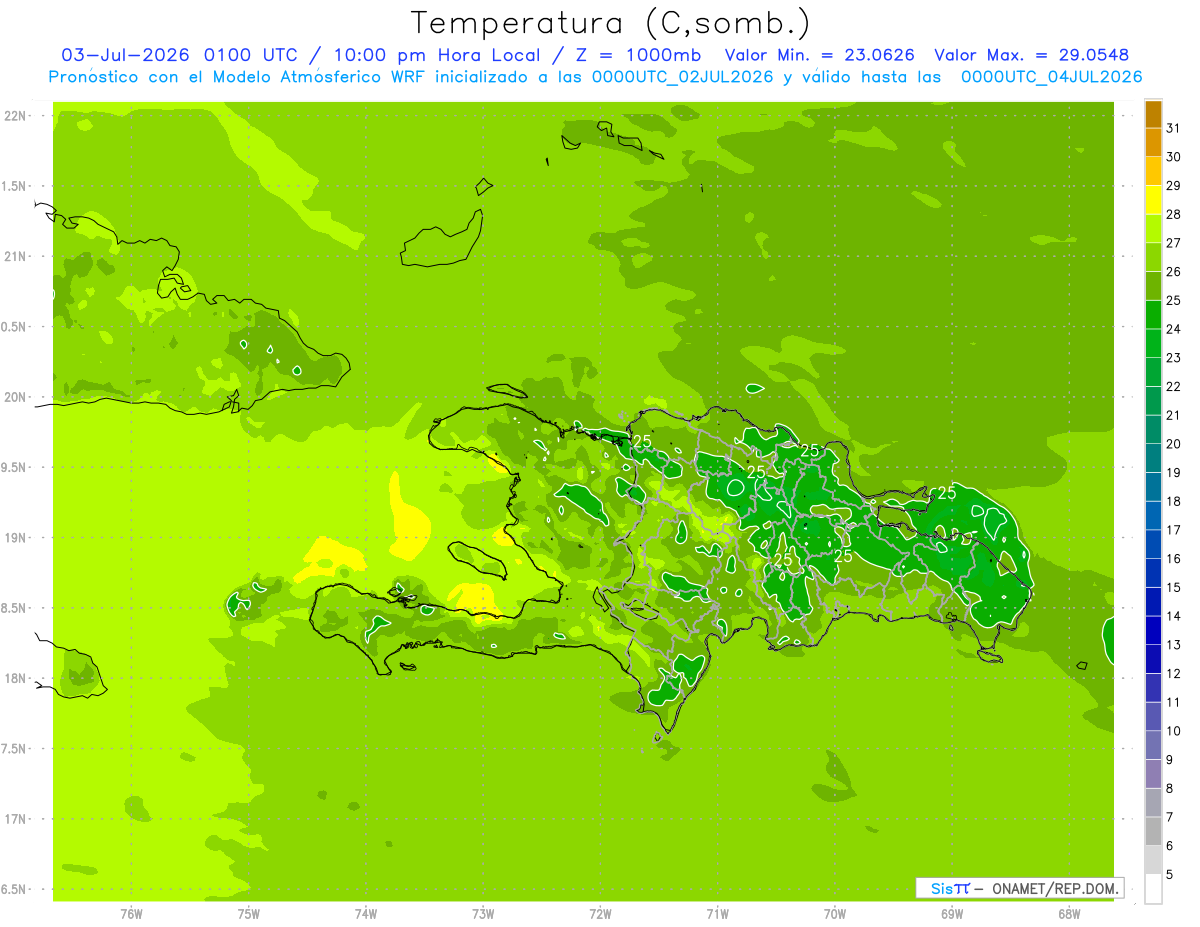Pick the blue legend swatch between 15 and 16
This screenshot has height=927, width=1200.
1153,573
